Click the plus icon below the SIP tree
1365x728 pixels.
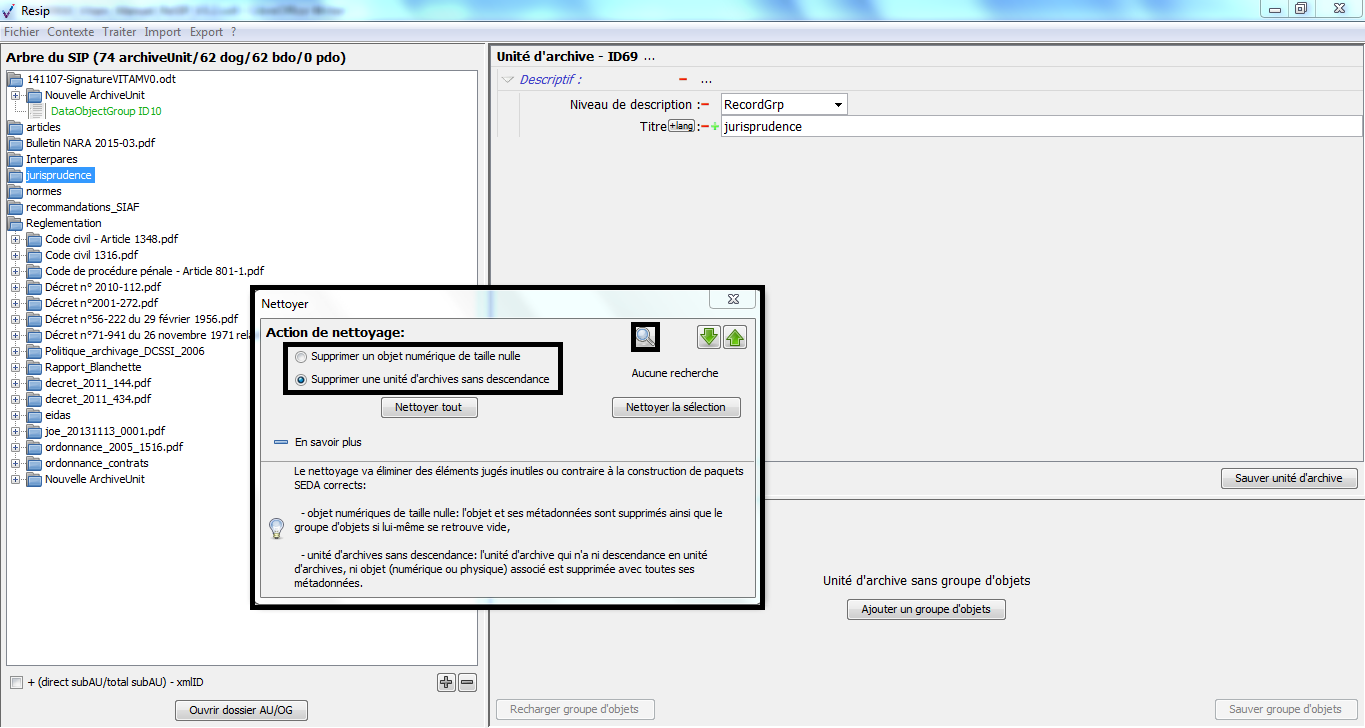pyautogui.click(x=446, y=683)
